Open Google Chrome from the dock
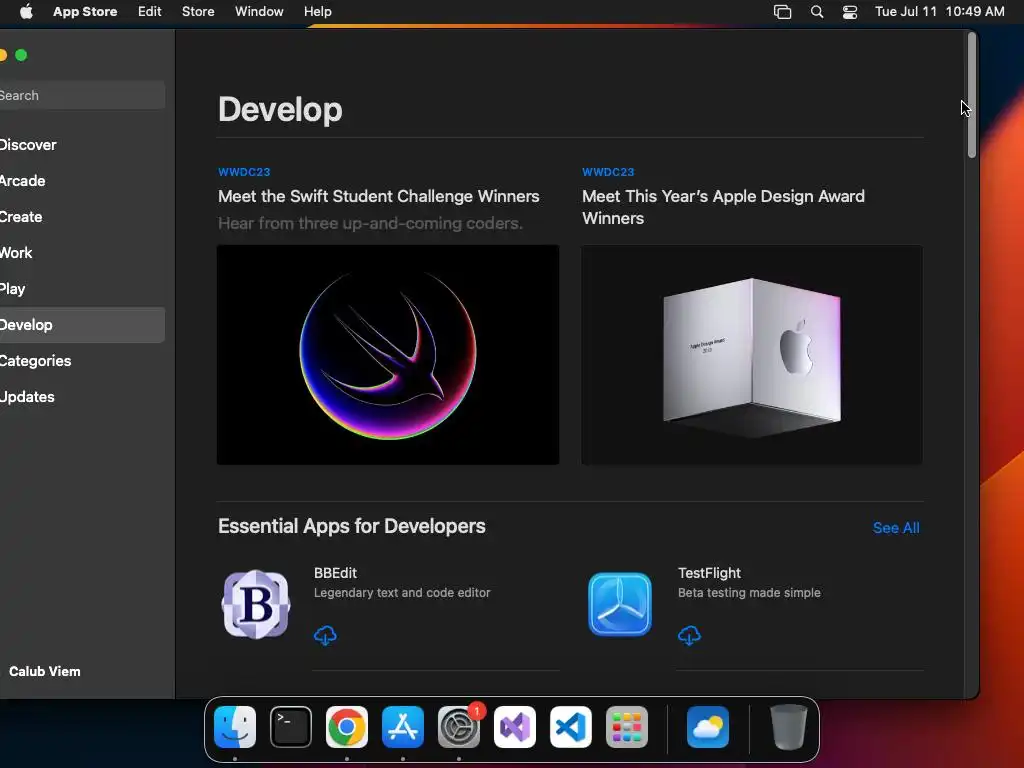The height and width of the screenshot is (768, 1024). click(347, 727)
